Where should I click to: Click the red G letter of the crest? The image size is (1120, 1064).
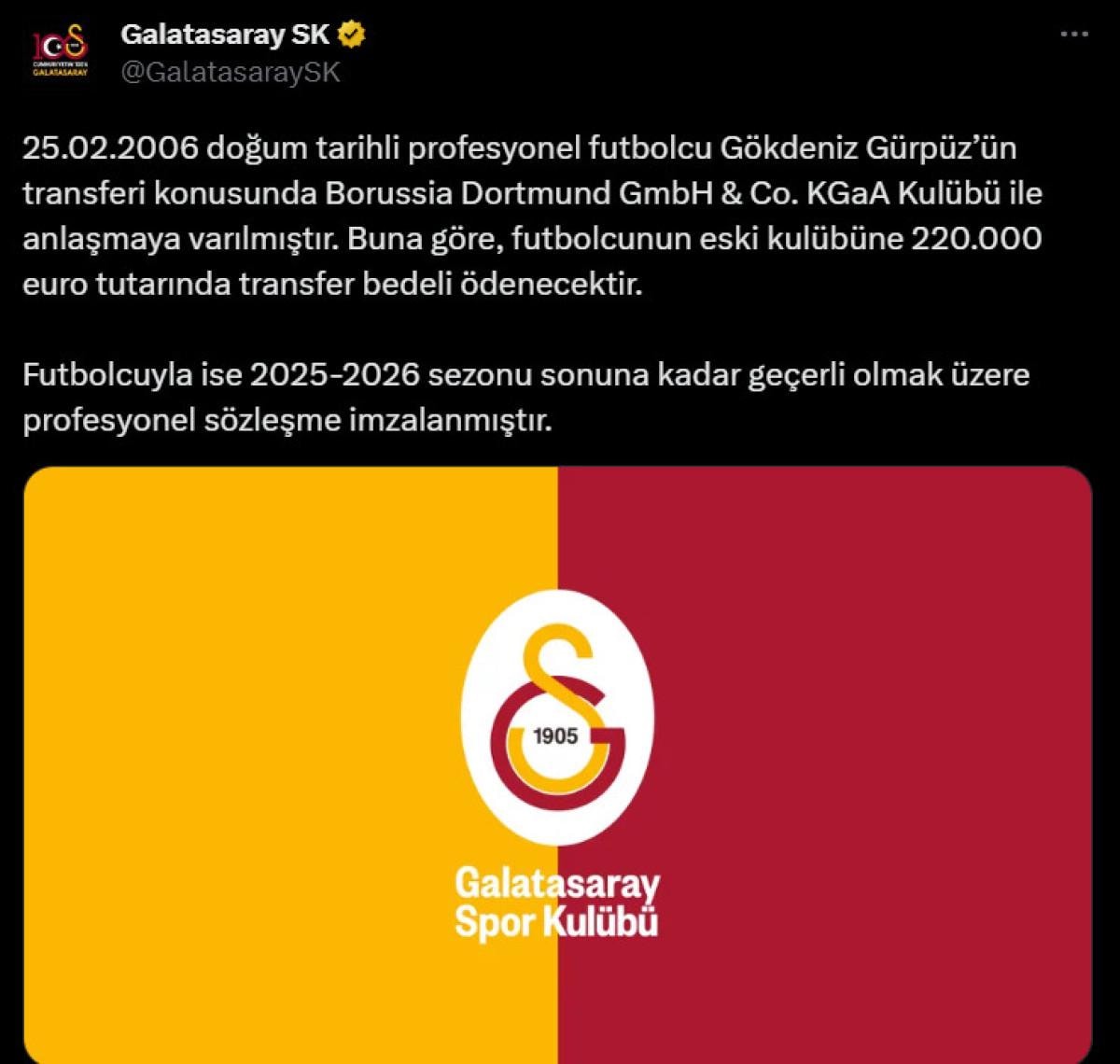coord(558,745)
